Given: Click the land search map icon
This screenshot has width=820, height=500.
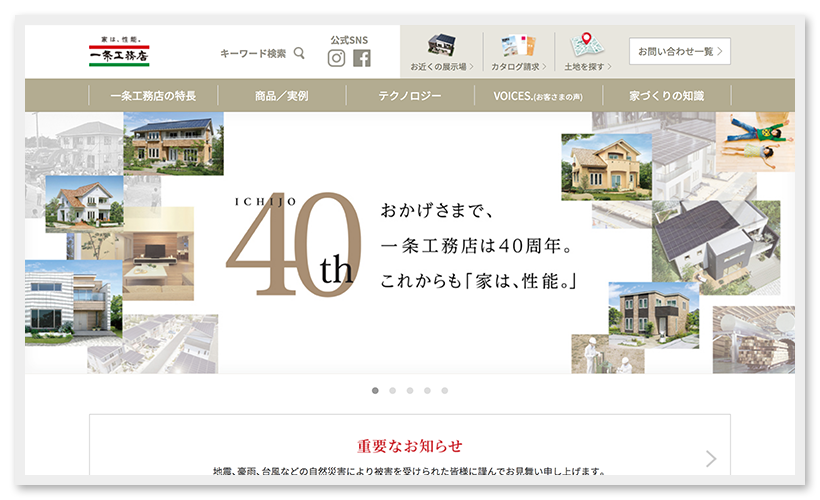Looking at the screenshot, I should [588, 46].
